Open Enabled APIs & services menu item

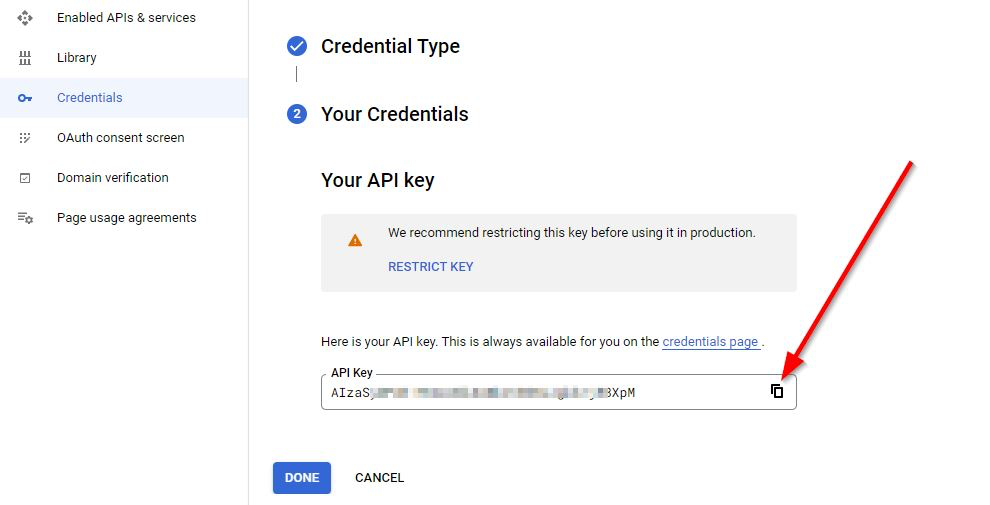[126, 18]
